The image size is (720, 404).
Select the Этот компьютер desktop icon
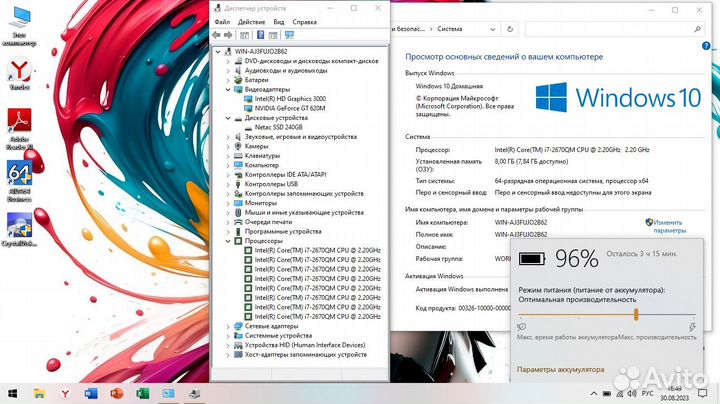(x=19, y=27)
